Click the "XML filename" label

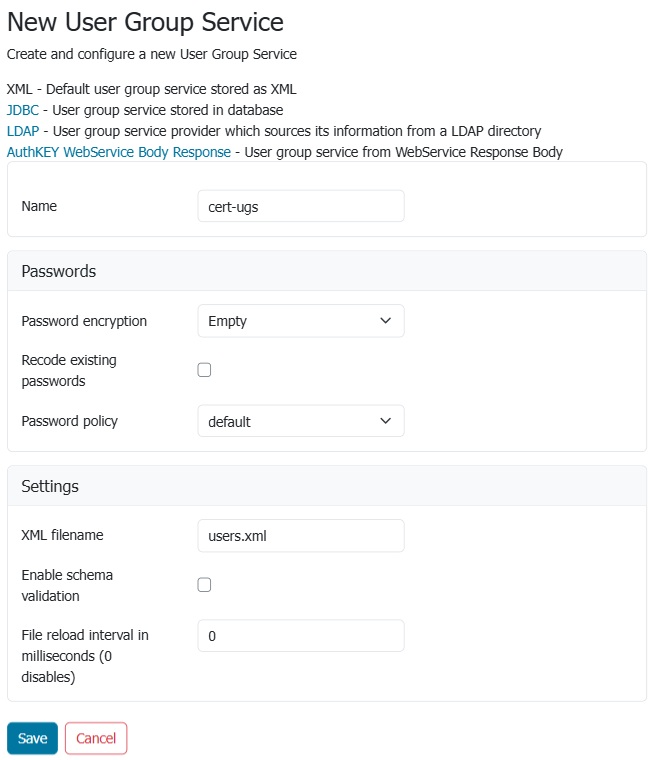tap(62, 535)
